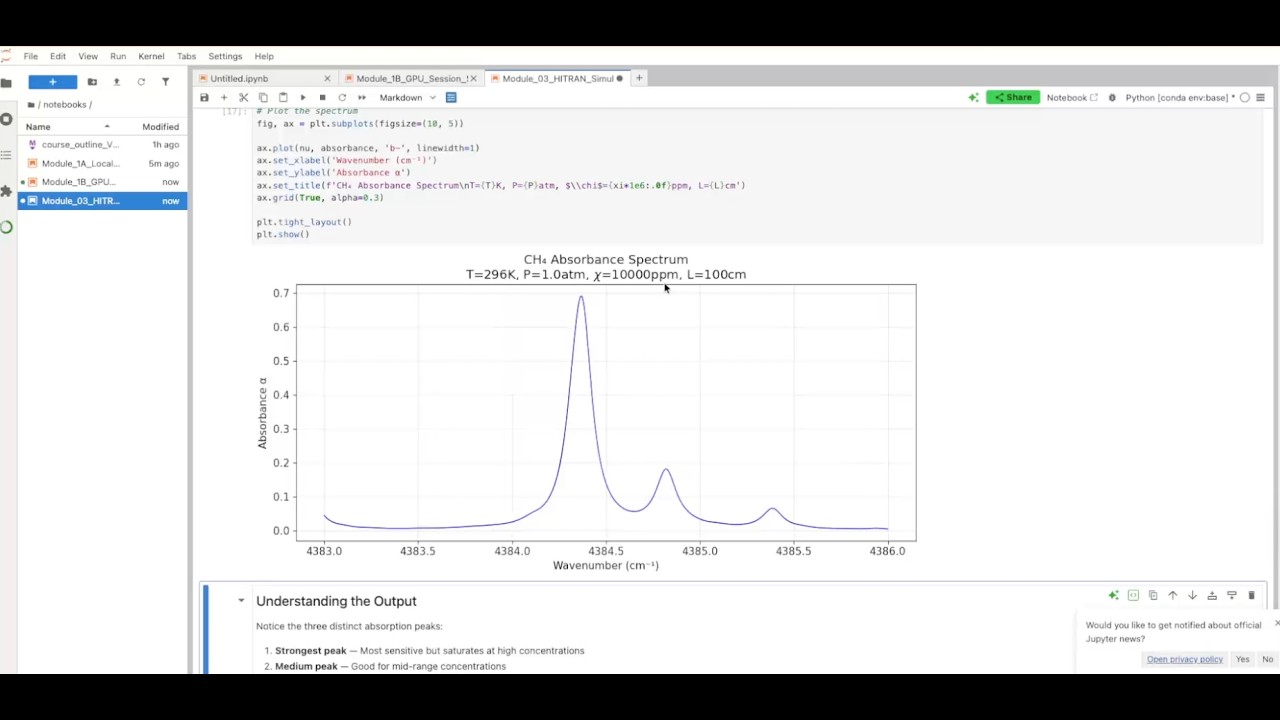Copy the selected cell from notebook toolbar
Image resolution: width=1280 pixels, height=720 pixels.
(x=263, y=98)
